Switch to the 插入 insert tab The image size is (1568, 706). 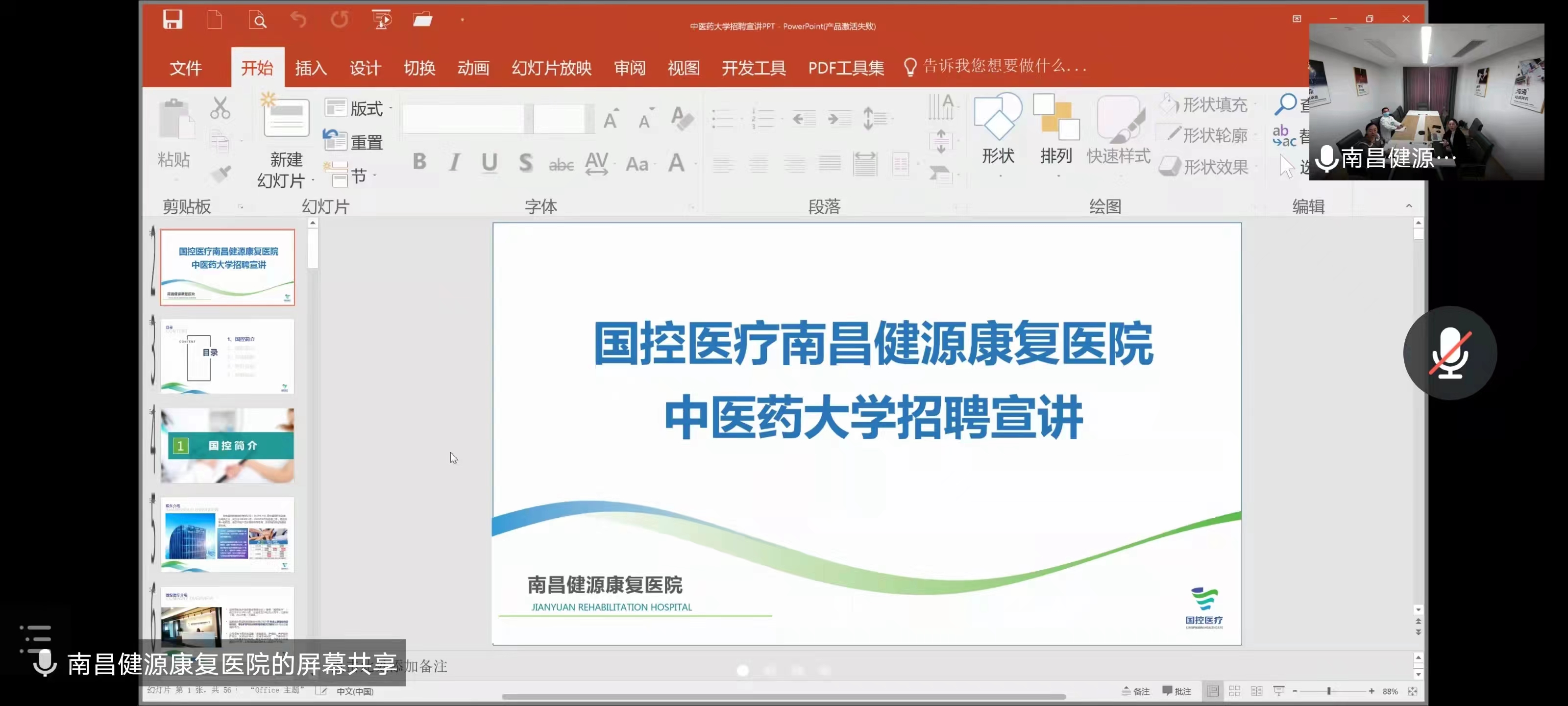click(x=311, y=67)
